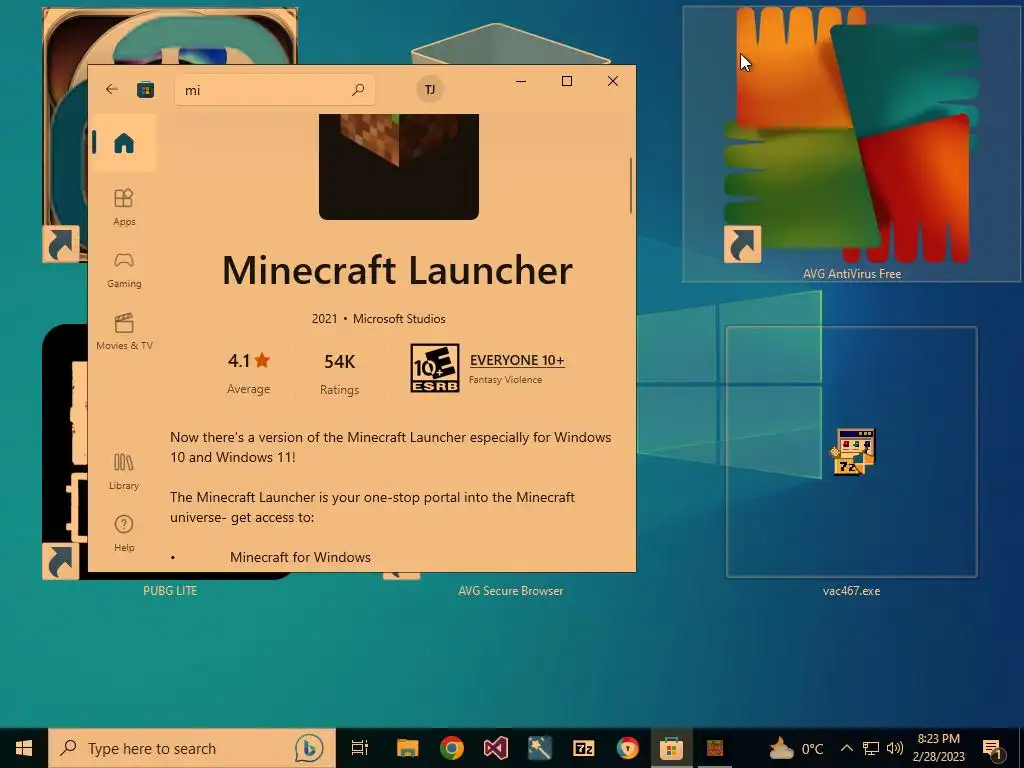The height and width of the screenshot is (768, 1024).
Task: Click the EVERYONE 10+ rating link
Action: click(x=517, y=360)
